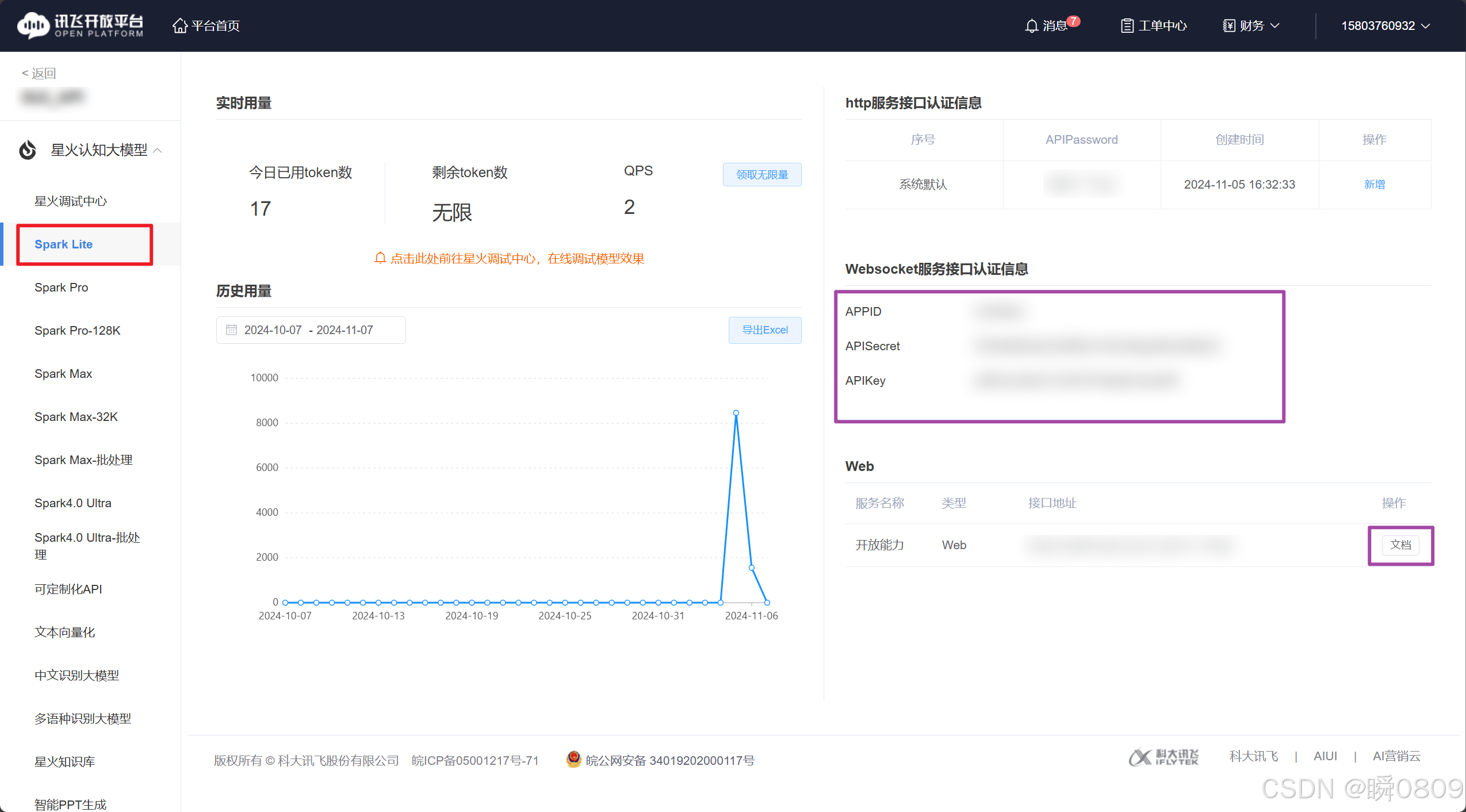1466x812 pixels.
Task: Open the 科大讯飞 footer link
Action: pyautogui.click(x=1254, y=756)
